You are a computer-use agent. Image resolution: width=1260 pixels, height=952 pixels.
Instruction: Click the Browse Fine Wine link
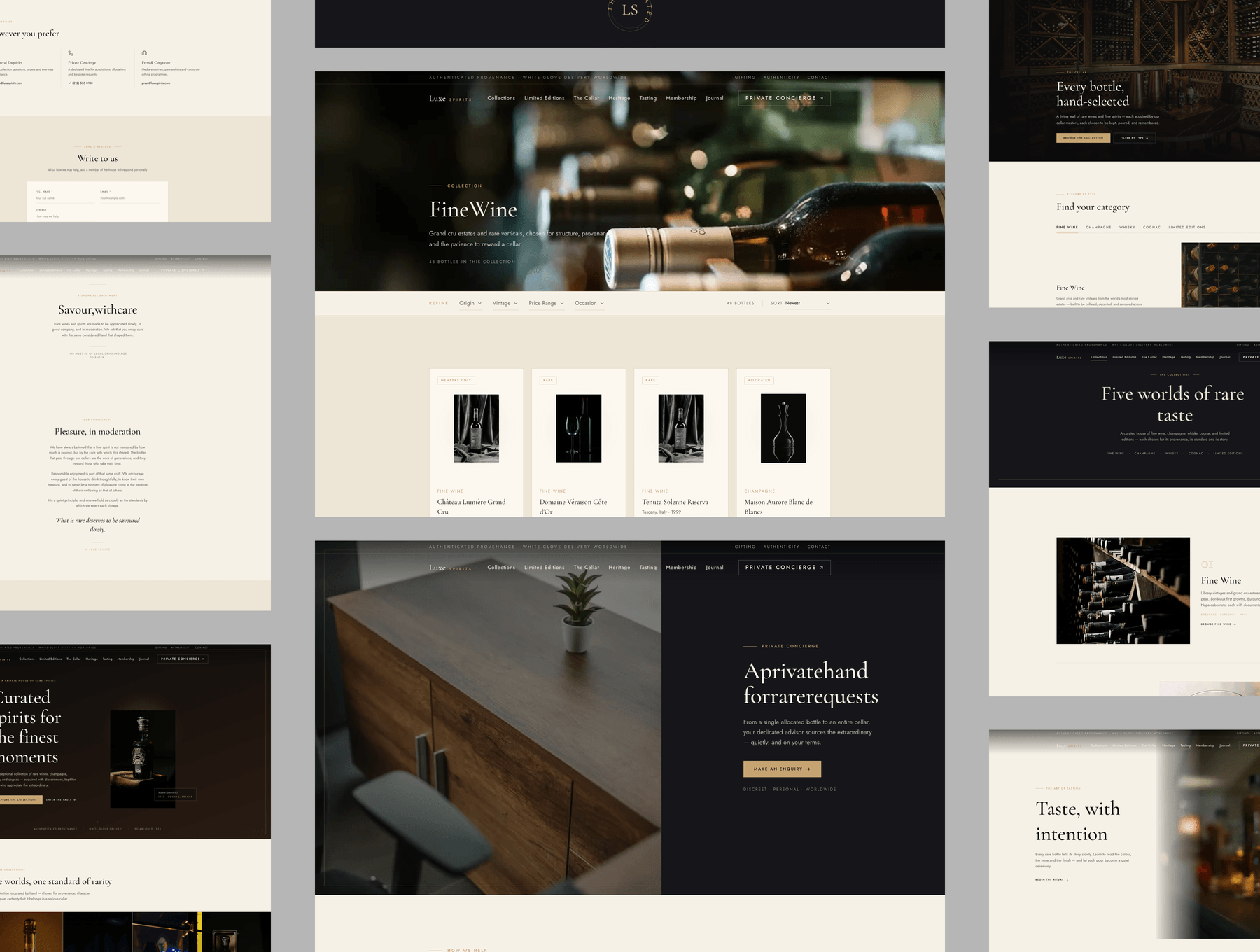pos(1219,624)
